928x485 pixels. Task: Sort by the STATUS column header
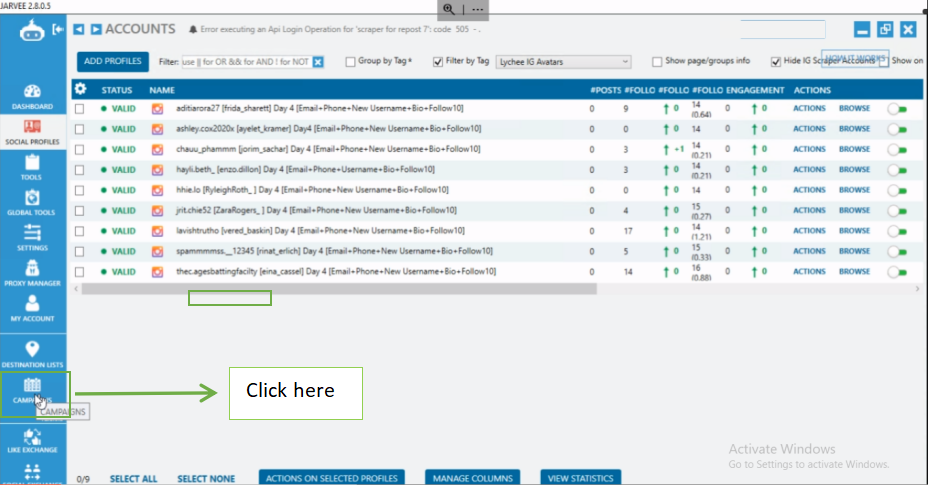[117, 90]
